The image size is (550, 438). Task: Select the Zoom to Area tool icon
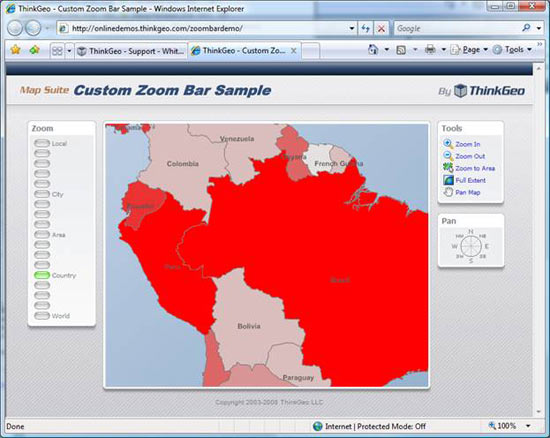448,168
